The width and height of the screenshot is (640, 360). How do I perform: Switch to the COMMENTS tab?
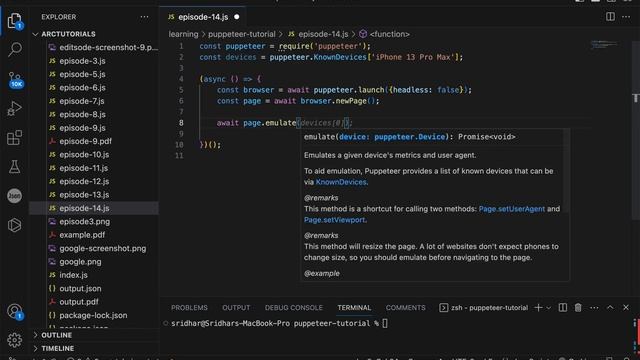click(405, 308)
